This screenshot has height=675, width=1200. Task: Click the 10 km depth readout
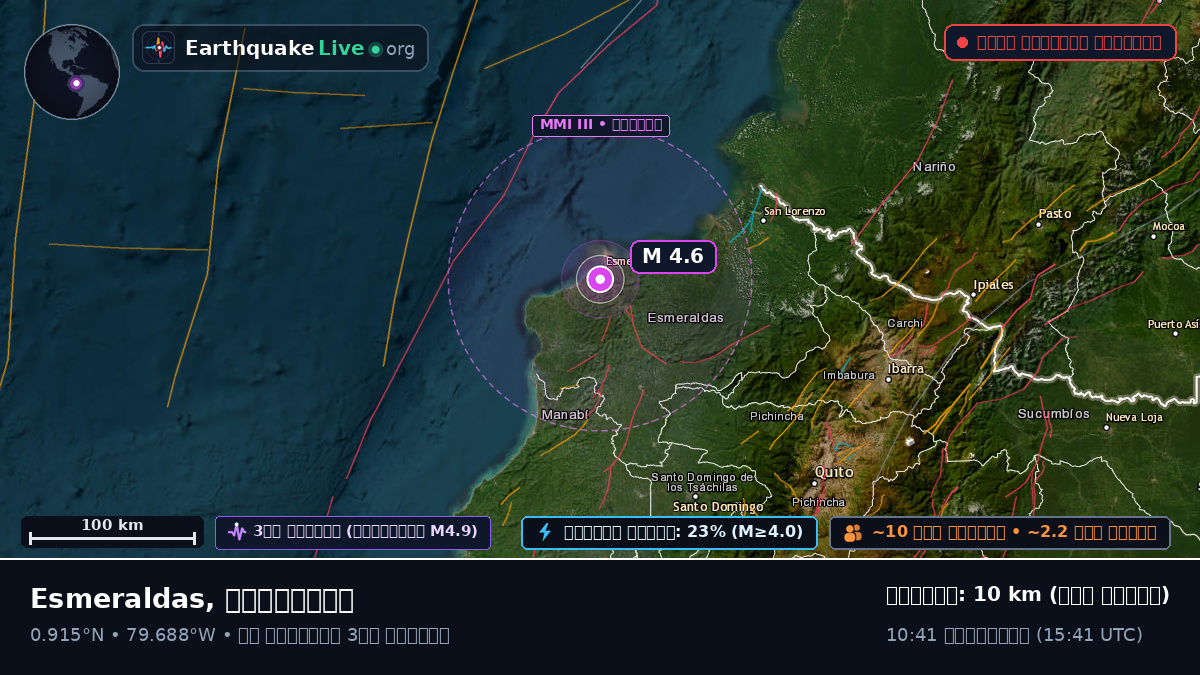(x=1028, y=595)
